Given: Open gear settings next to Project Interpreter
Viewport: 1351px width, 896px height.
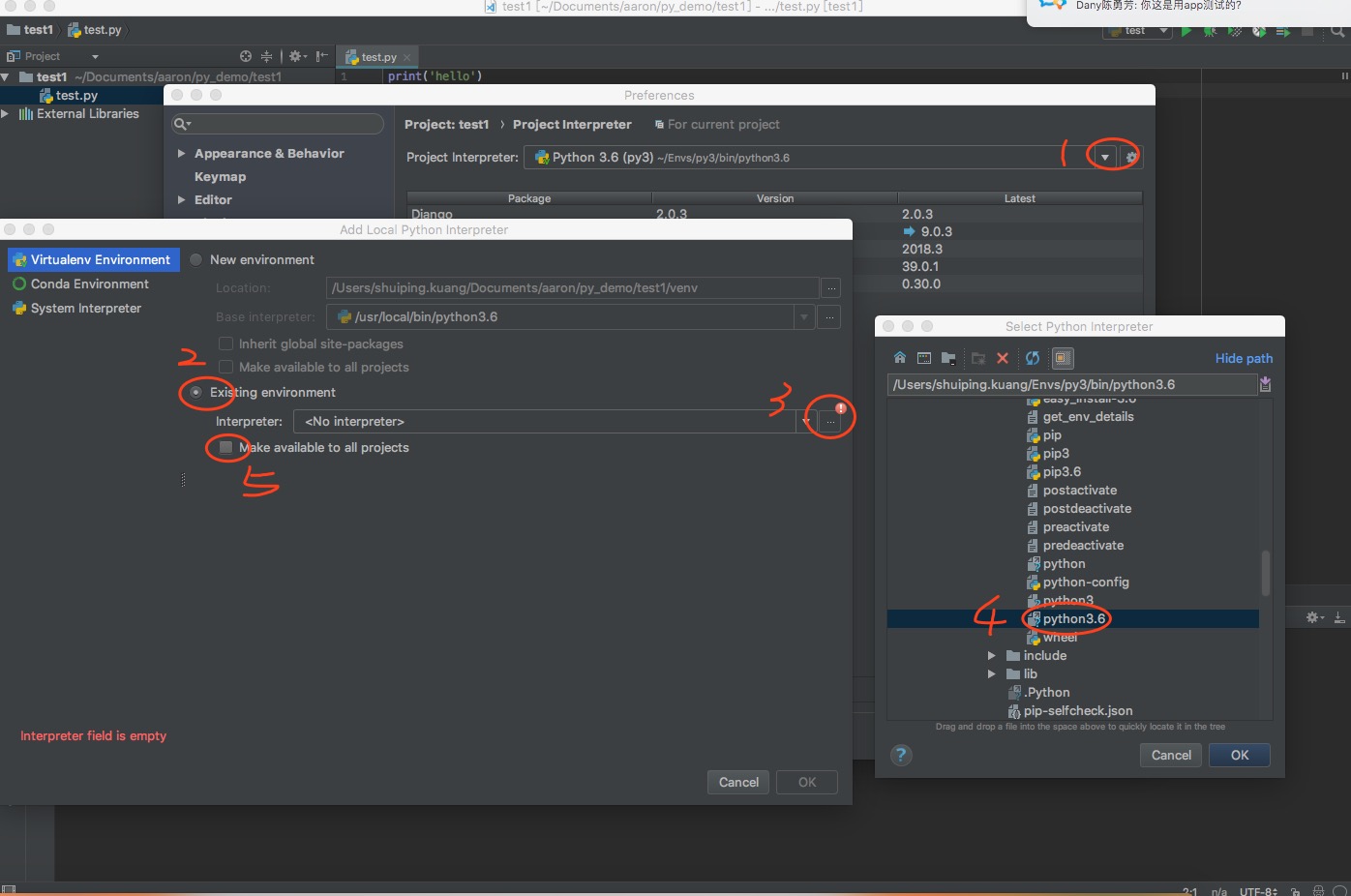Looking at the screenshot, I should click(x=1131, y=157).
